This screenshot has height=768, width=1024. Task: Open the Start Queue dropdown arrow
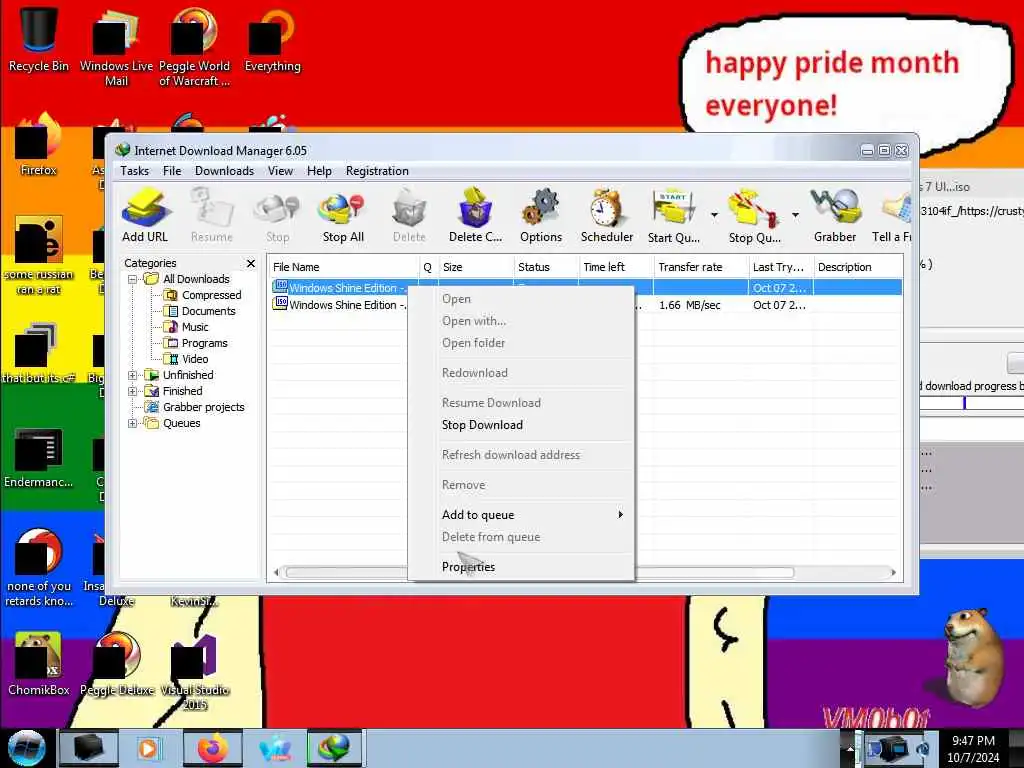click(714, 215)
